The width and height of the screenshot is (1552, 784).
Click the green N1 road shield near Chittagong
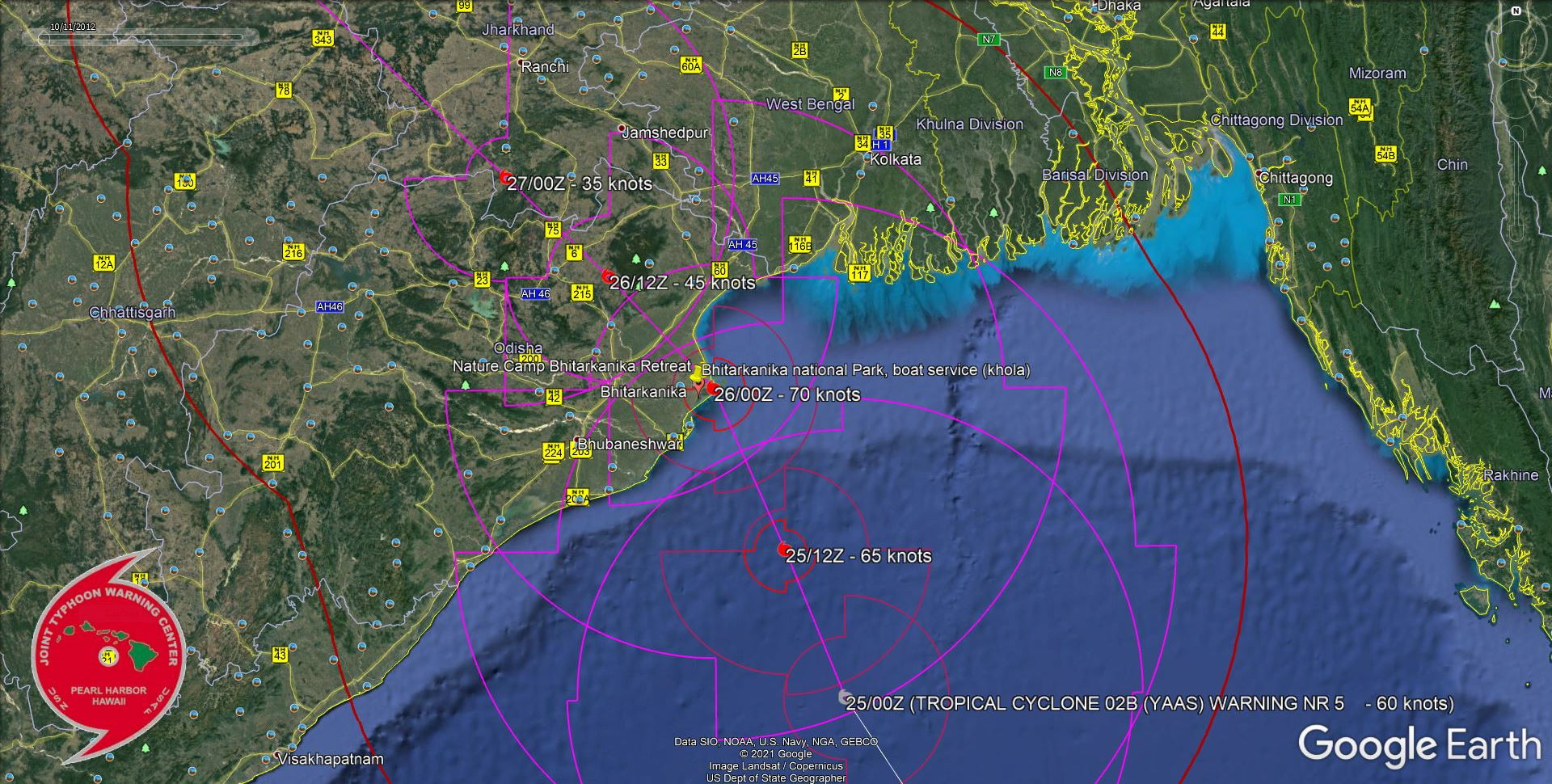pyautogui.click(x=1289, y=199)
